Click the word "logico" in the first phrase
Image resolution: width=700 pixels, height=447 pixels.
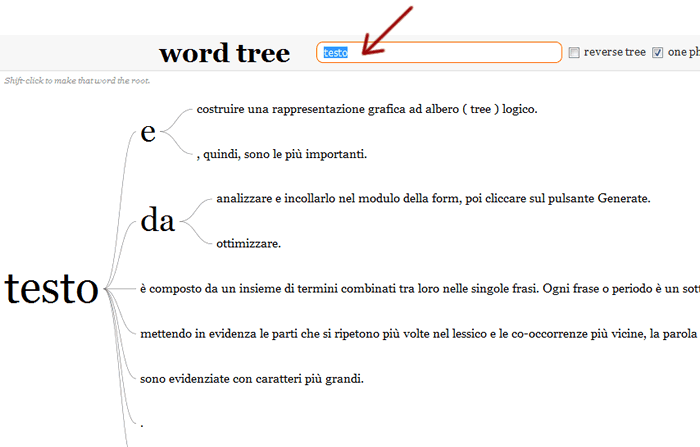point(516,108)
